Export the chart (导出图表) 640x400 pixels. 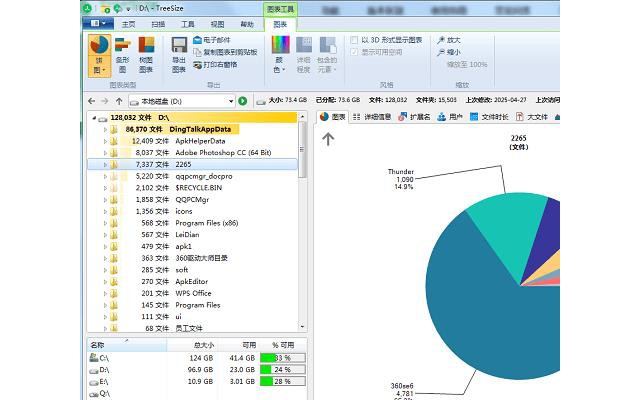tap(179, 56)
